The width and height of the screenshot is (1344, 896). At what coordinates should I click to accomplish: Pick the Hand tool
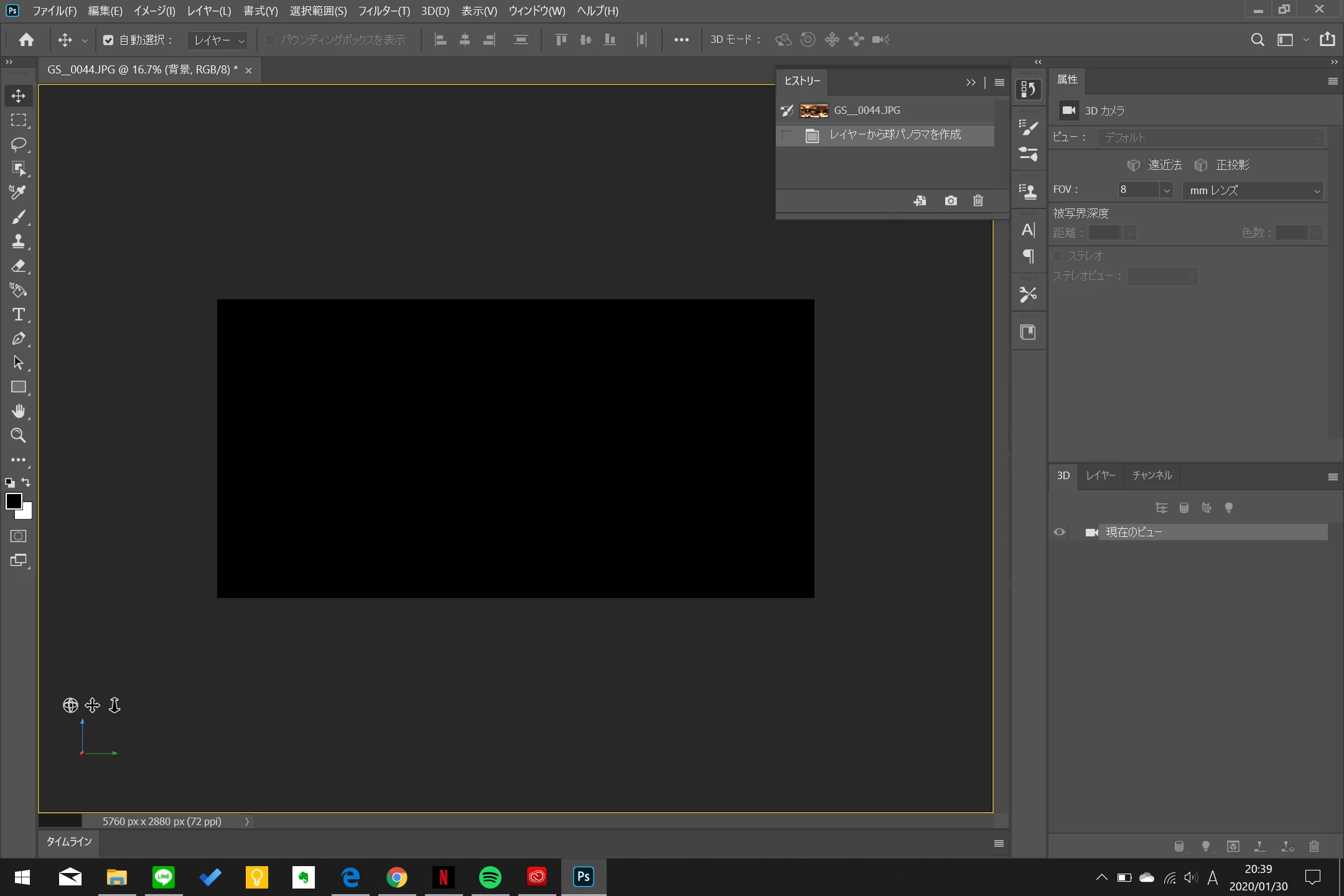pyautogui.click(x=18, y=411)
